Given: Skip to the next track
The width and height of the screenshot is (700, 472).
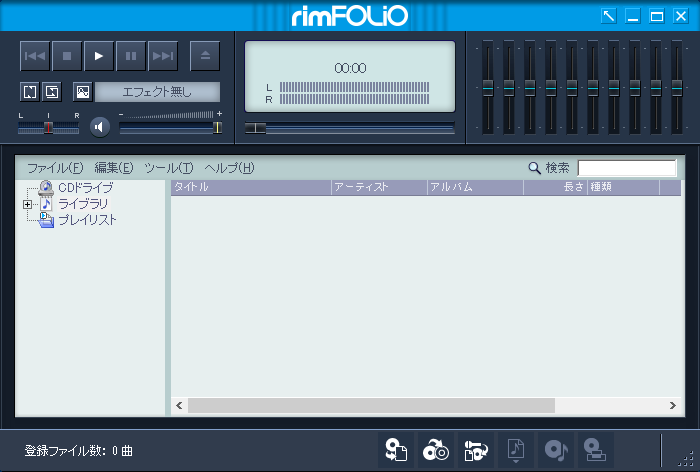Looking at the screenshot, I should coord(163,56).
